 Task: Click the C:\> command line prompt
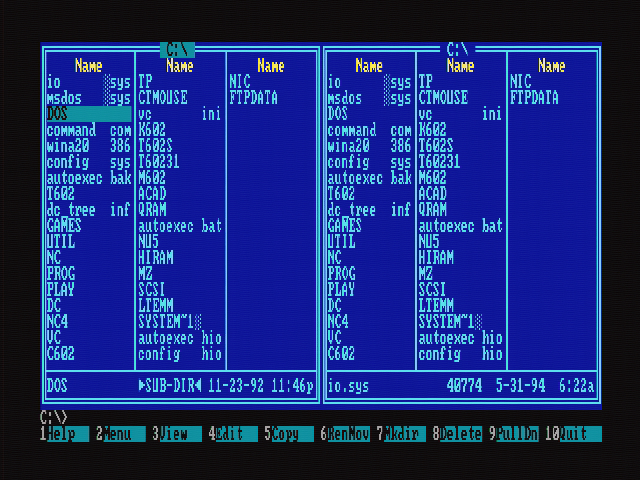pyautogui.click(x=54, y=416)
